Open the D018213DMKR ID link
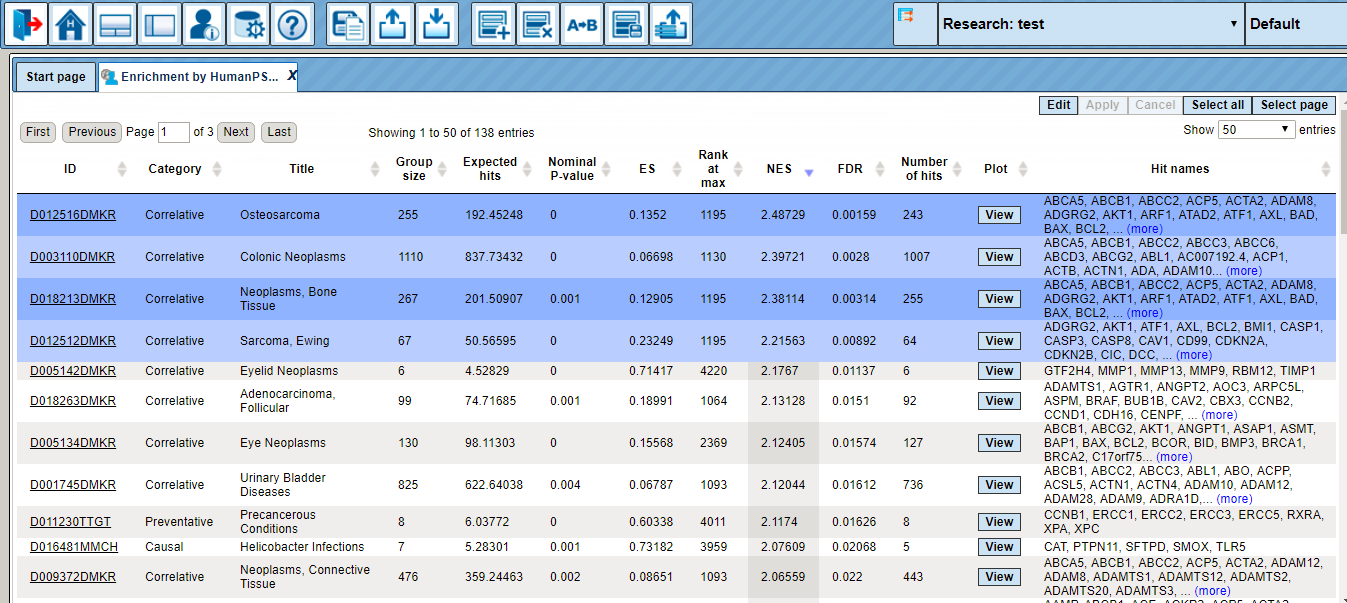1347x603 pixels. (72, 299)
